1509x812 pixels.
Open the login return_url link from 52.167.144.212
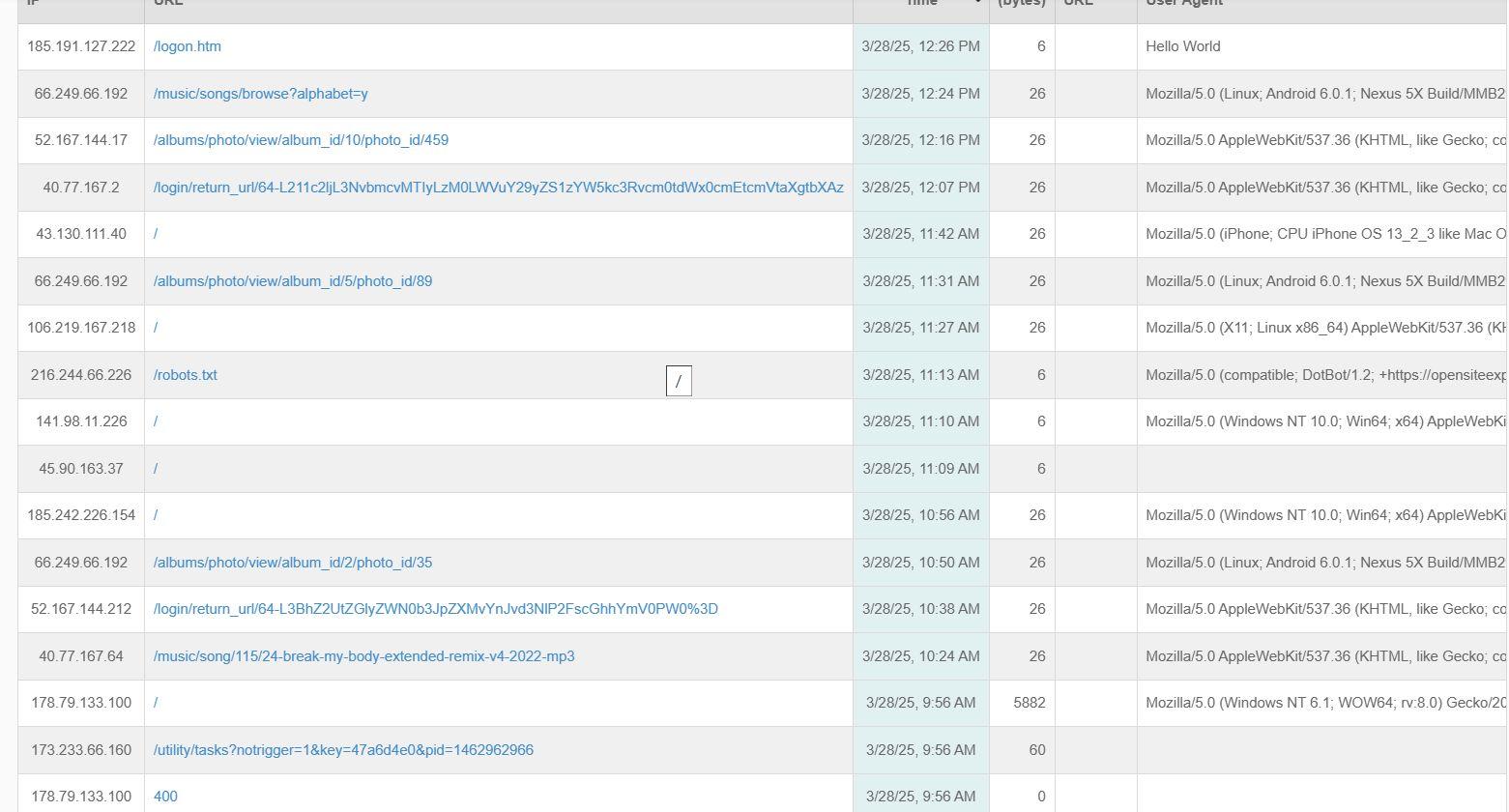click(x=435, y=609)
